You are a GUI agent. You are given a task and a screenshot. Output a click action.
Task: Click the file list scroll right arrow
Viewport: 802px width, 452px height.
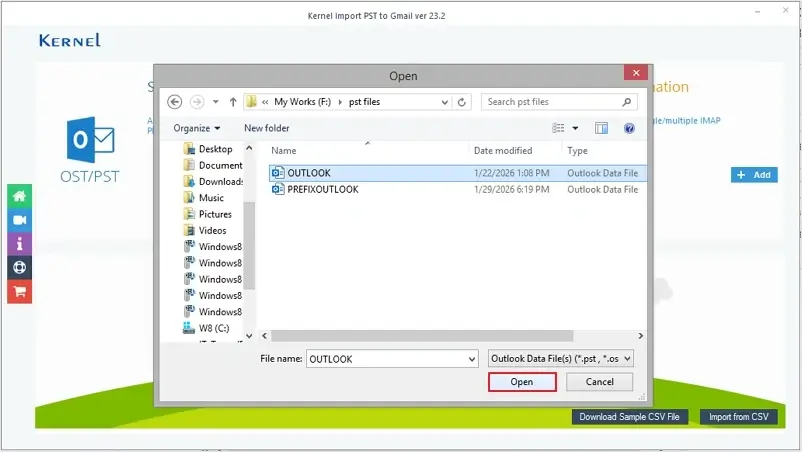pyautogui.click(x=640, y=336)
